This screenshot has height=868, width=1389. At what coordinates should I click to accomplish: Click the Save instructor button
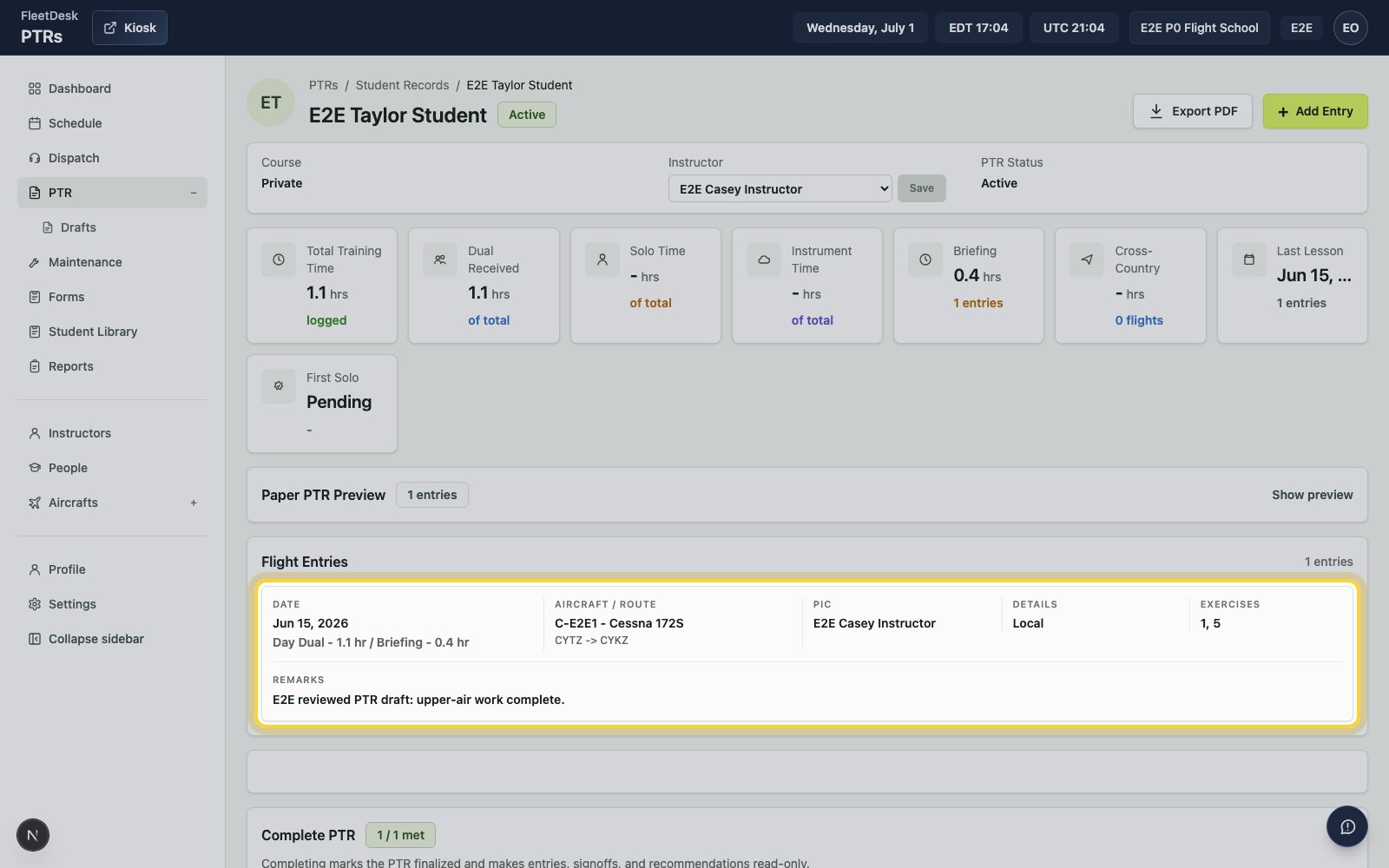pos(921,188)
